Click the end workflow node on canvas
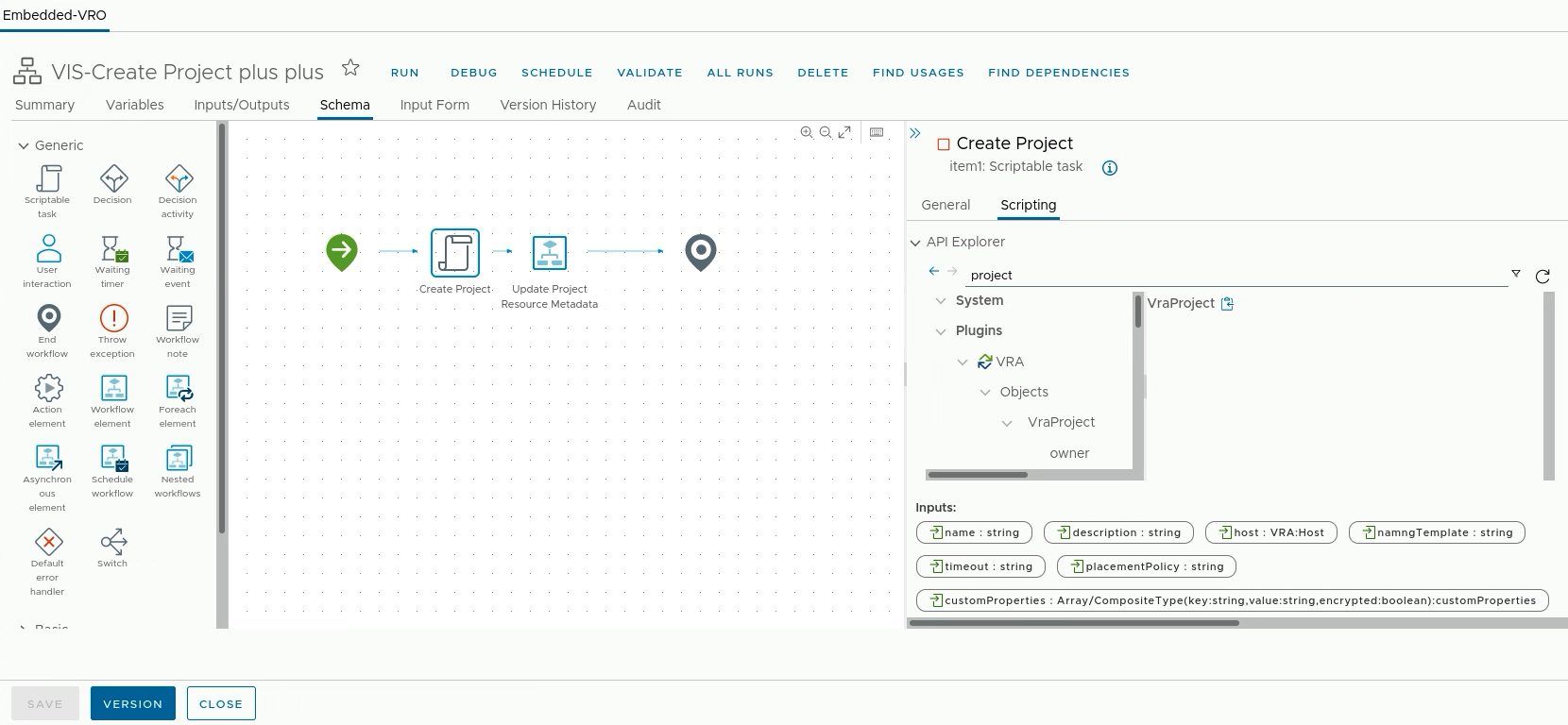 701,253
